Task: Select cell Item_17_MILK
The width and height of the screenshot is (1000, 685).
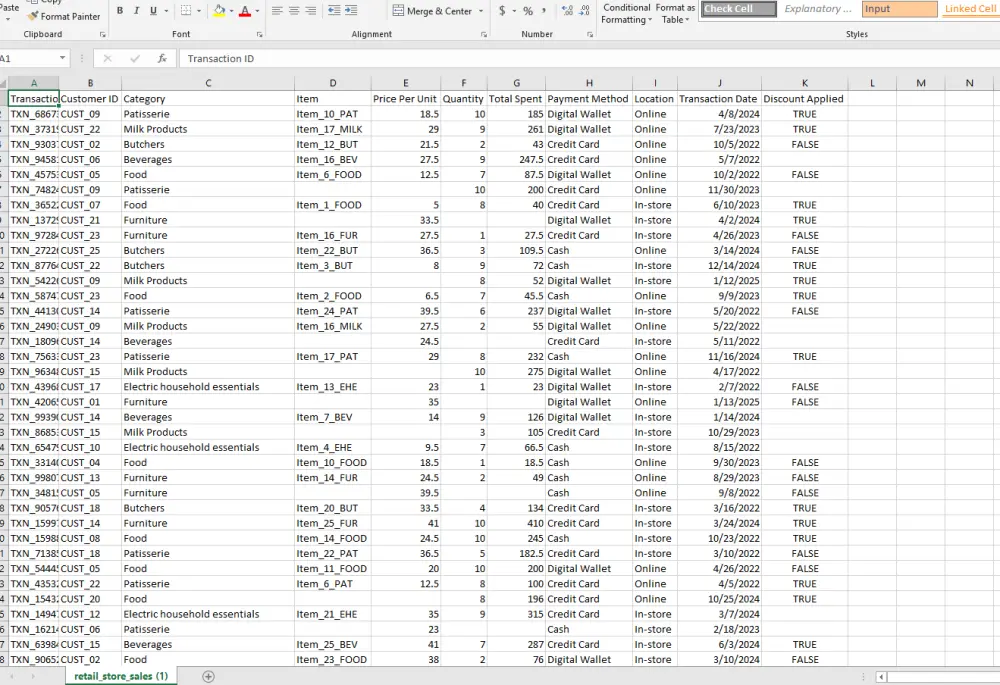Action: 332,129
